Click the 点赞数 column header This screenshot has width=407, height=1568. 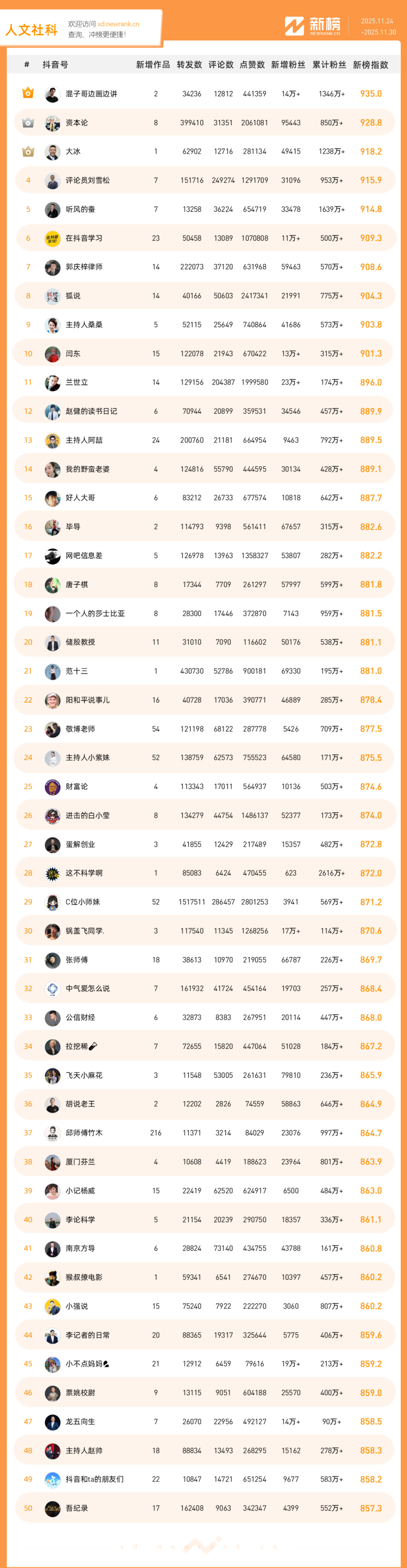252,65
